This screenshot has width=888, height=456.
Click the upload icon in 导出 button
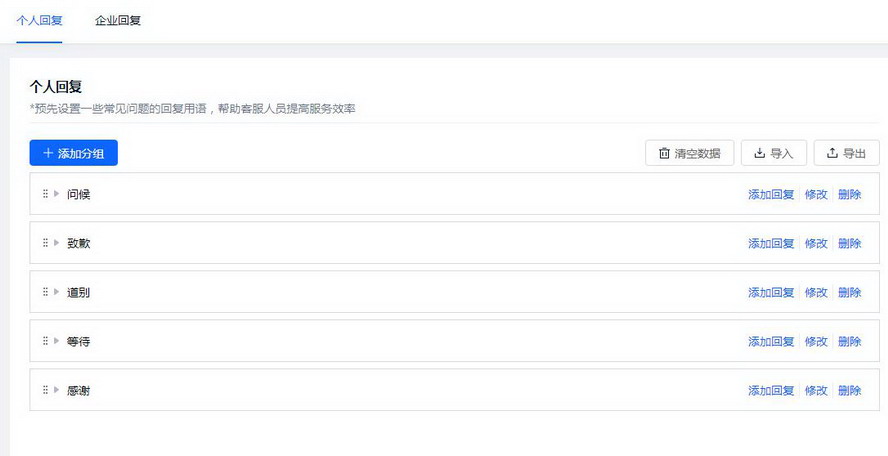831,153
